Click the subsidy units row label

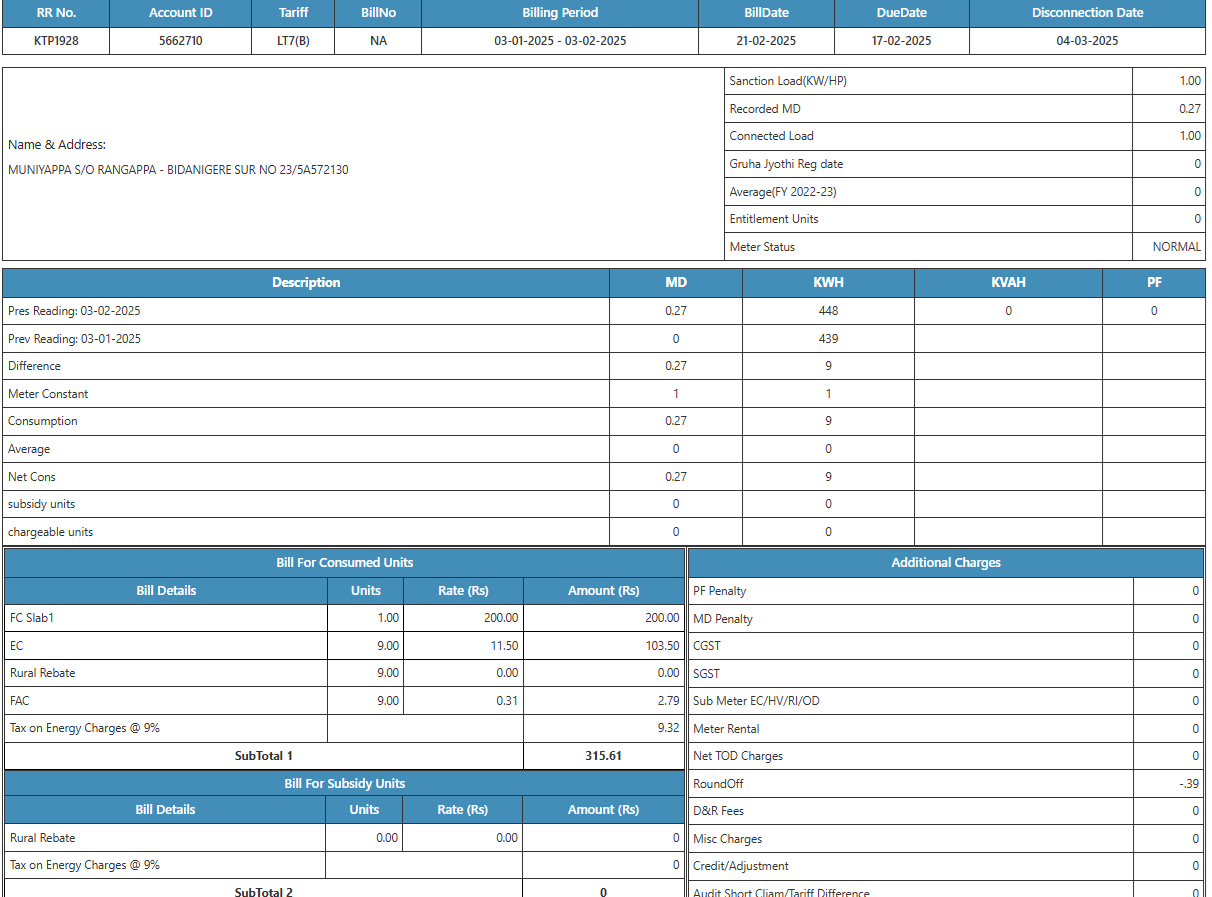coord(41,504)
